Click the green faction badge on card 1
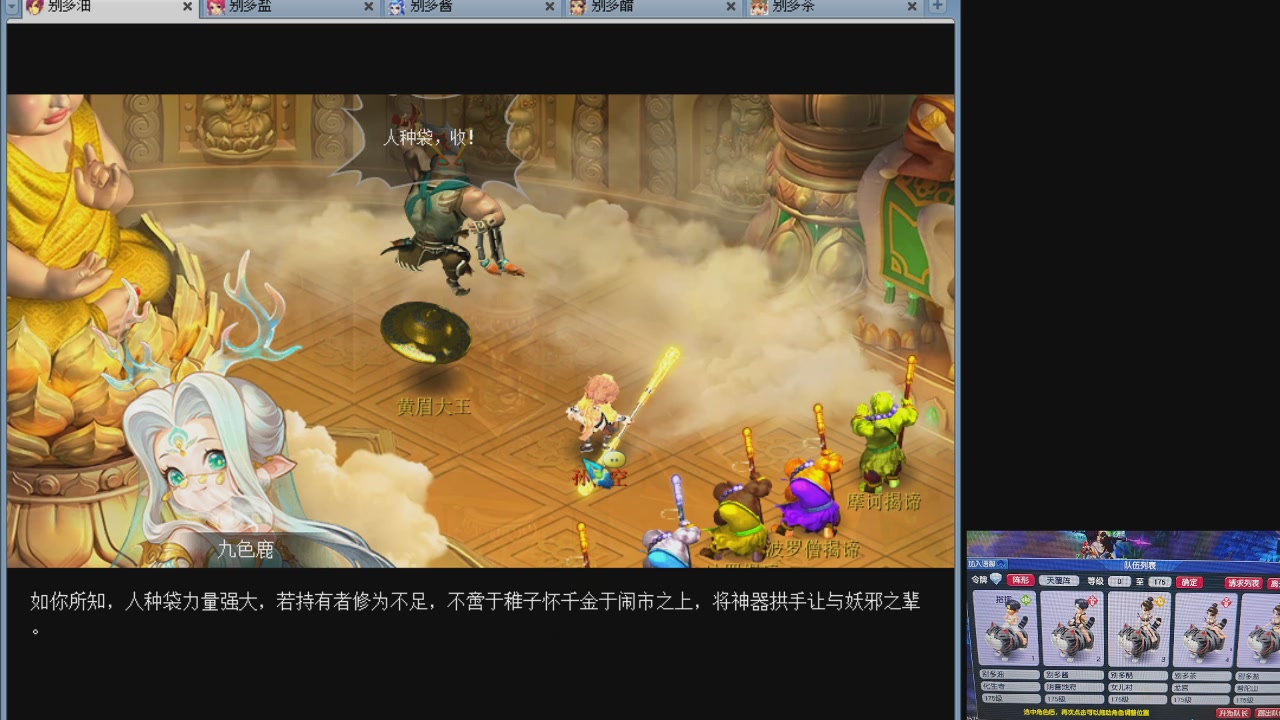The height and width of the screenshot is (720, 1280). 1026,600
